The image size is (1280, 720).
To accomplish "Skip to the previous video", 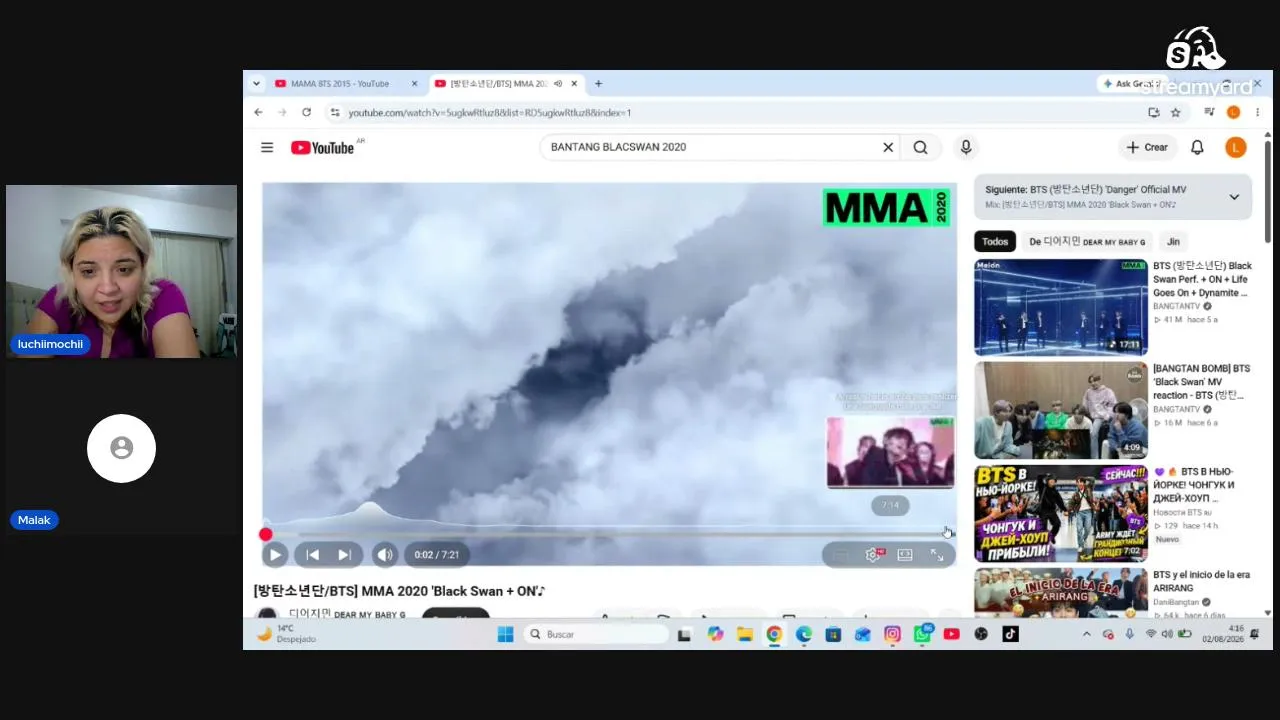I will pos(313,554).
